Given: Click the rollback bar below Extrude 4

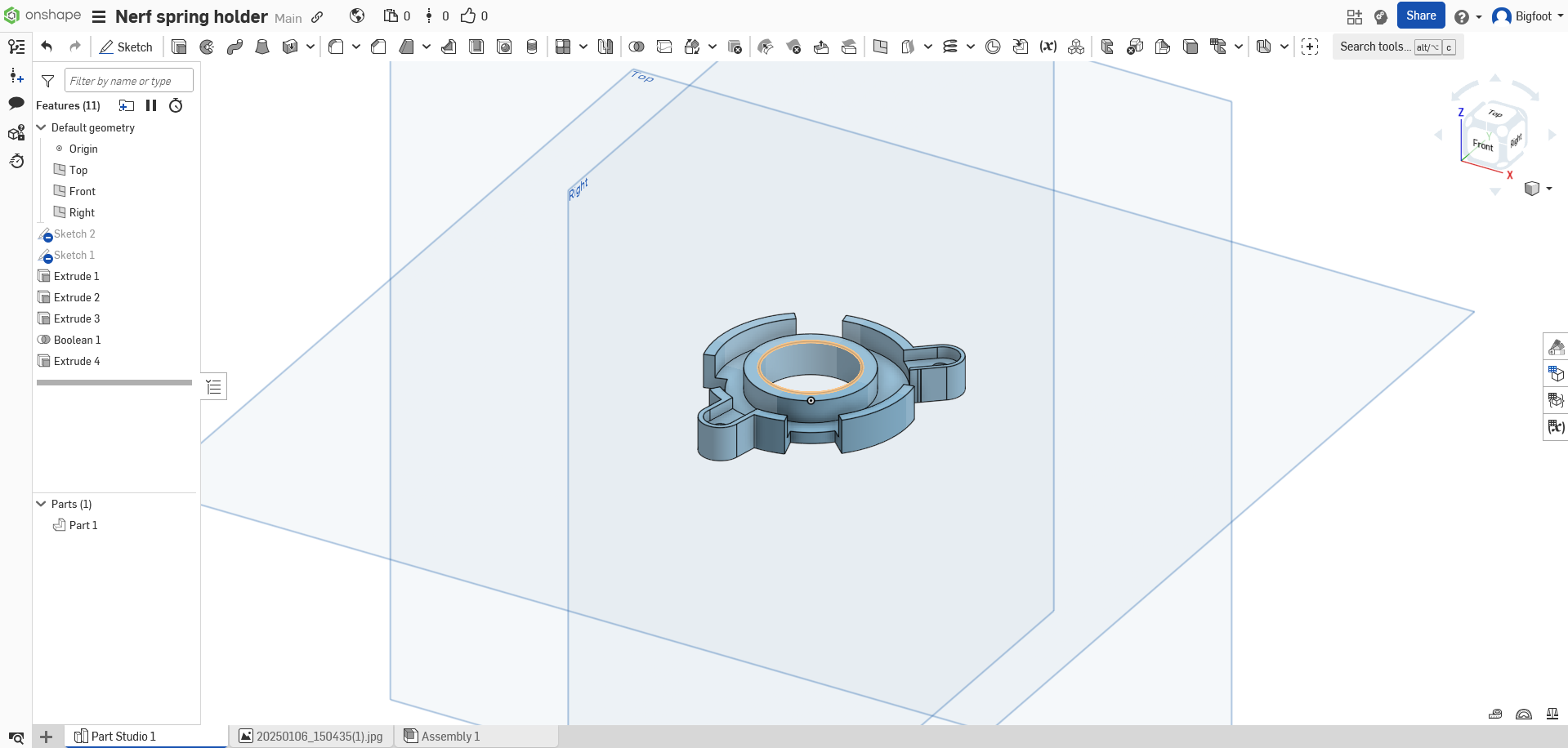Looking at the screenshot, I should click(x=114, y=382).
